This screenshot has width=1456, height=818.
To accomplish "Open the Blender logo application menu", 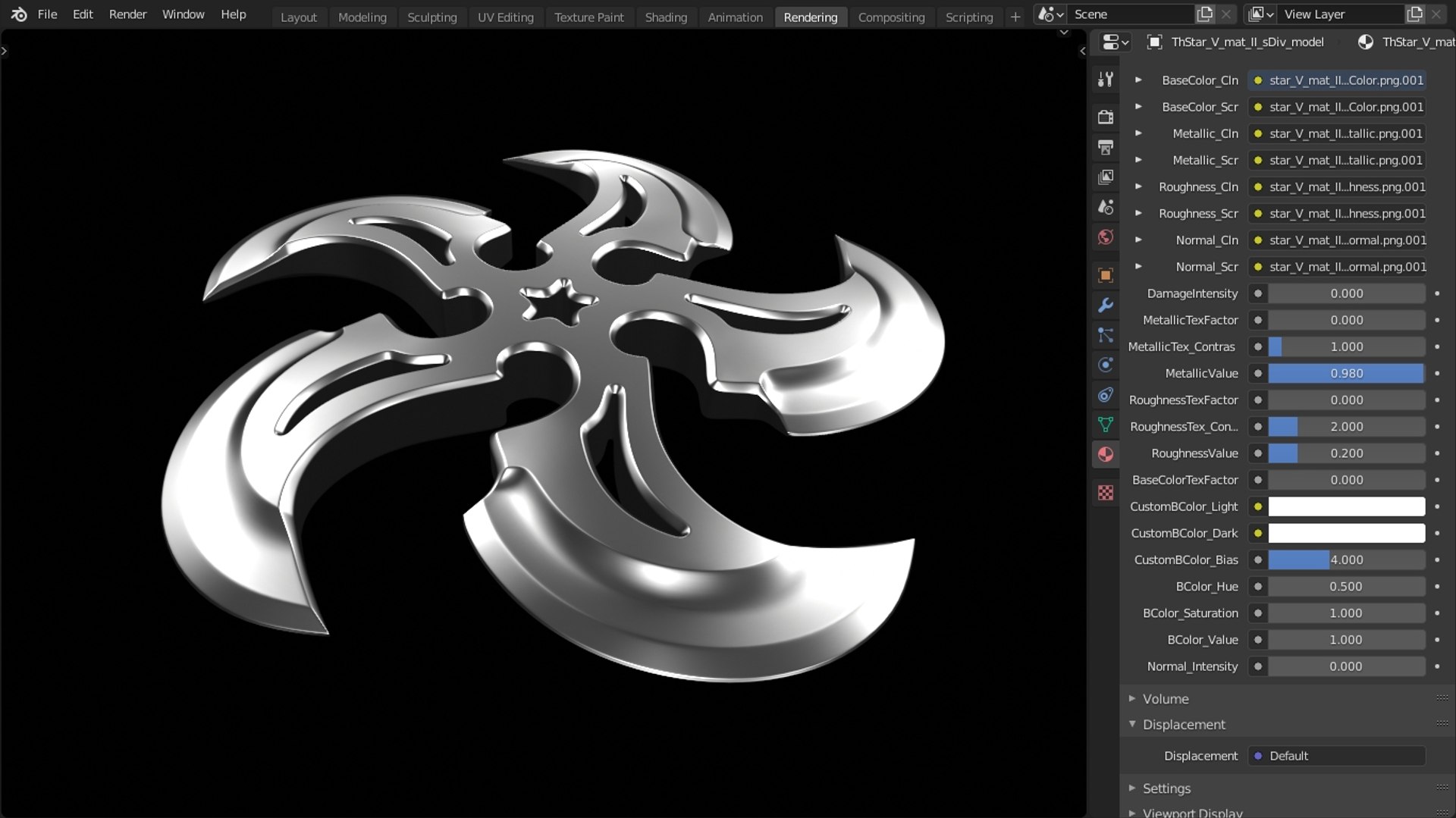I will click(19, 14).
